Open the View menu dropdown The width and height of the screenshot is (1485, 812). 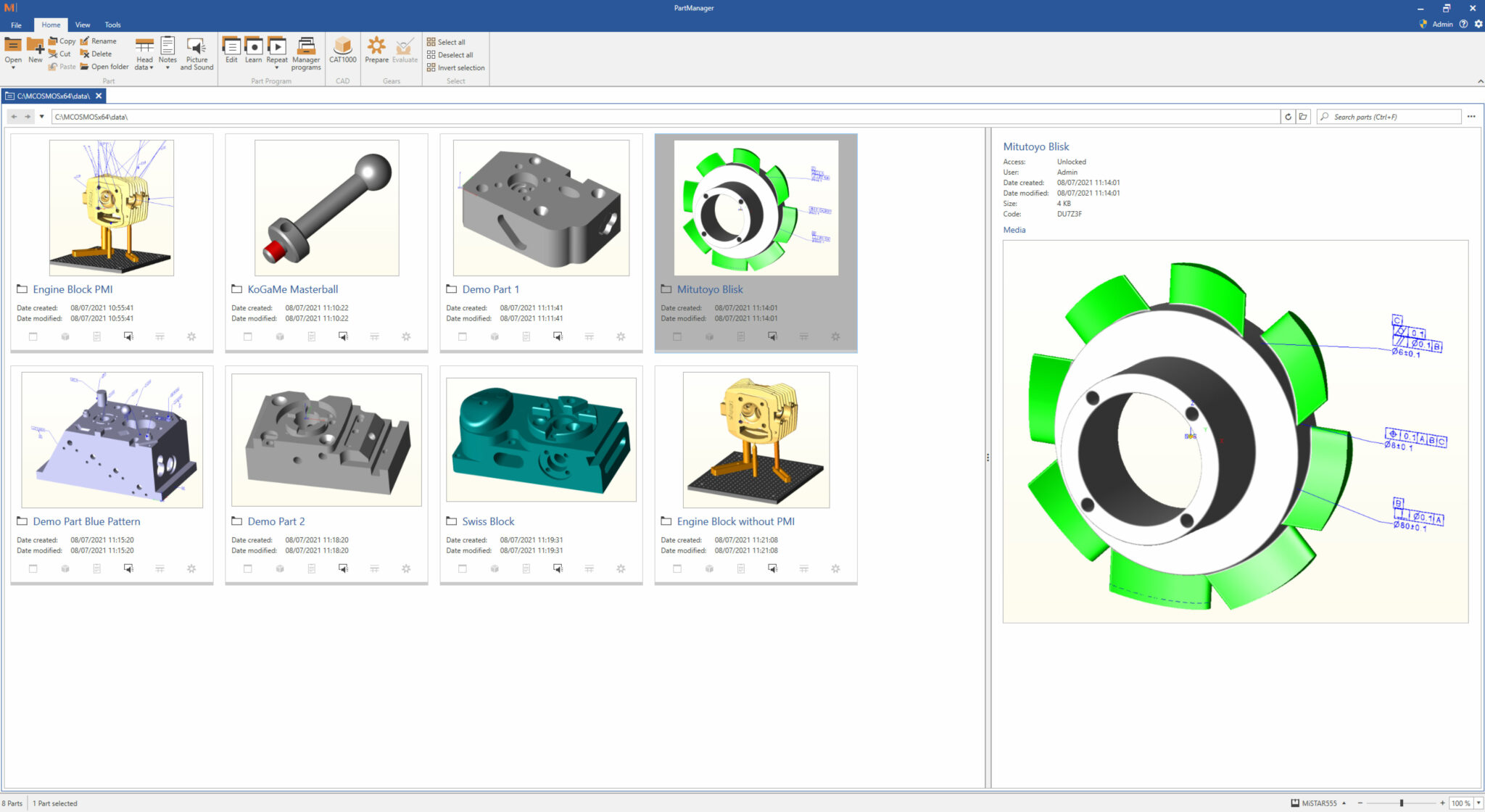click(x=84, y=24)
